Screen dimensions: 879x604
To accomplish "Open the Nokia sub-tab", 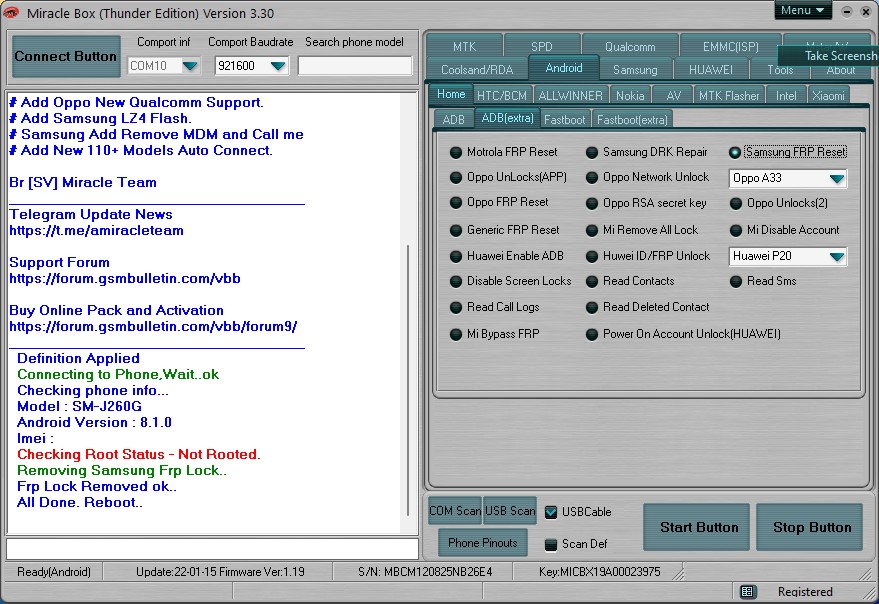I will point(630,96).
